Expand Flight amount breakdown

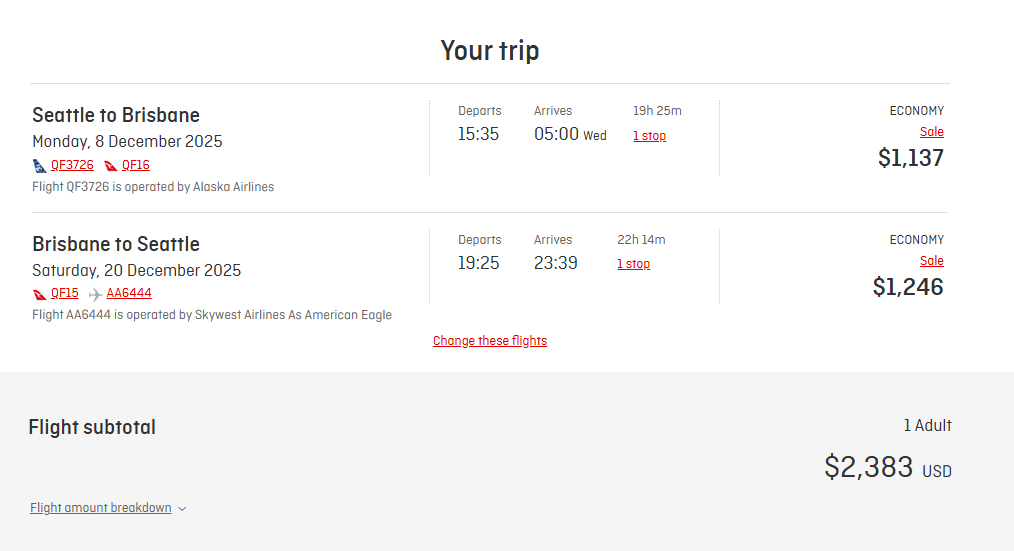101,508
